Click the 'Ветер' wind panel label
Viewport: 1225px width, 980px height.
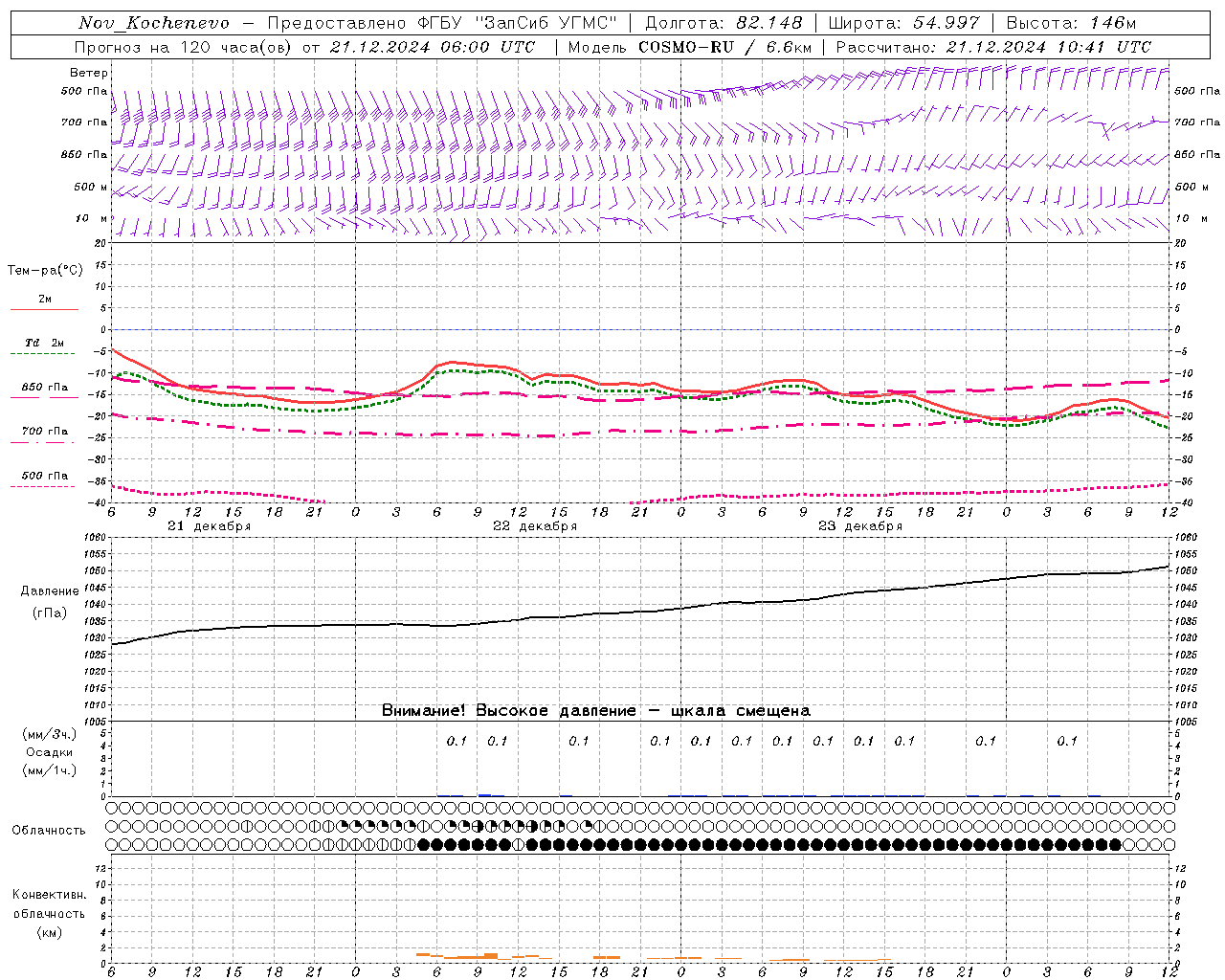(x=89, y=73)
